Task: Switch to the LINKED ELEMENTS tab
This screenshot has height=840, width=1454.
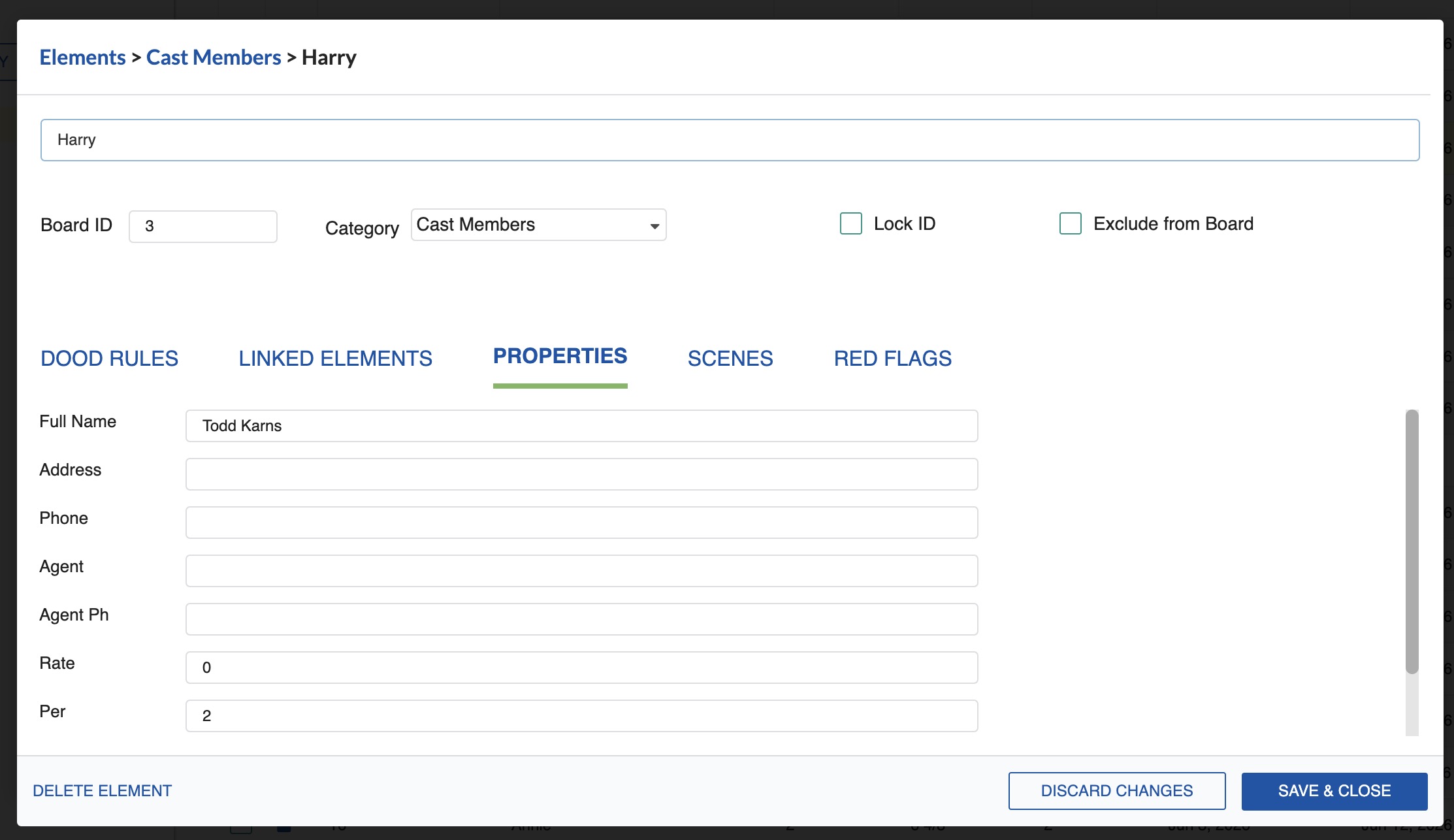Action: (335, 358)
